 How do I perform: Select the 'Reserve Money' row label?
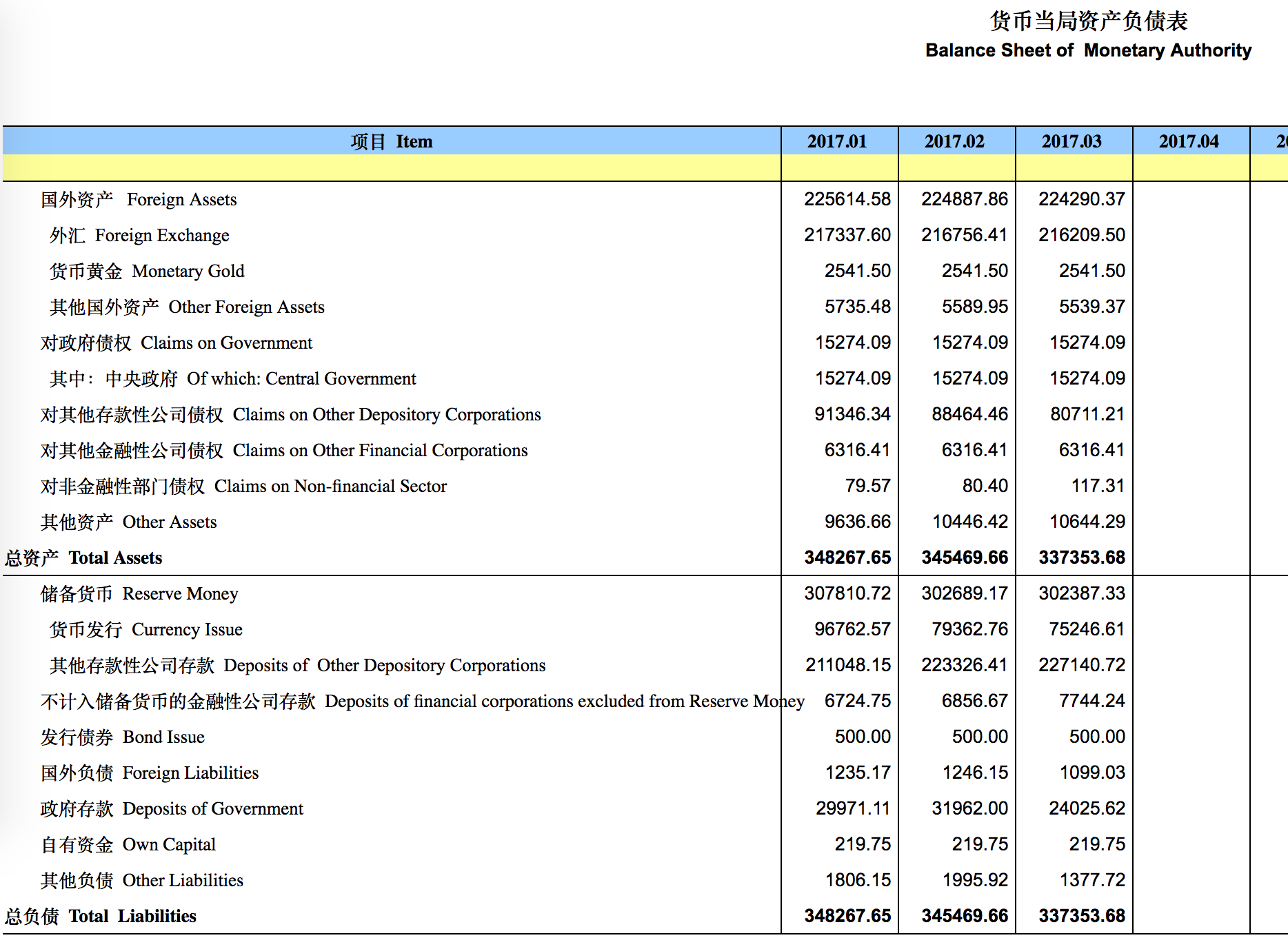(139, 593)
